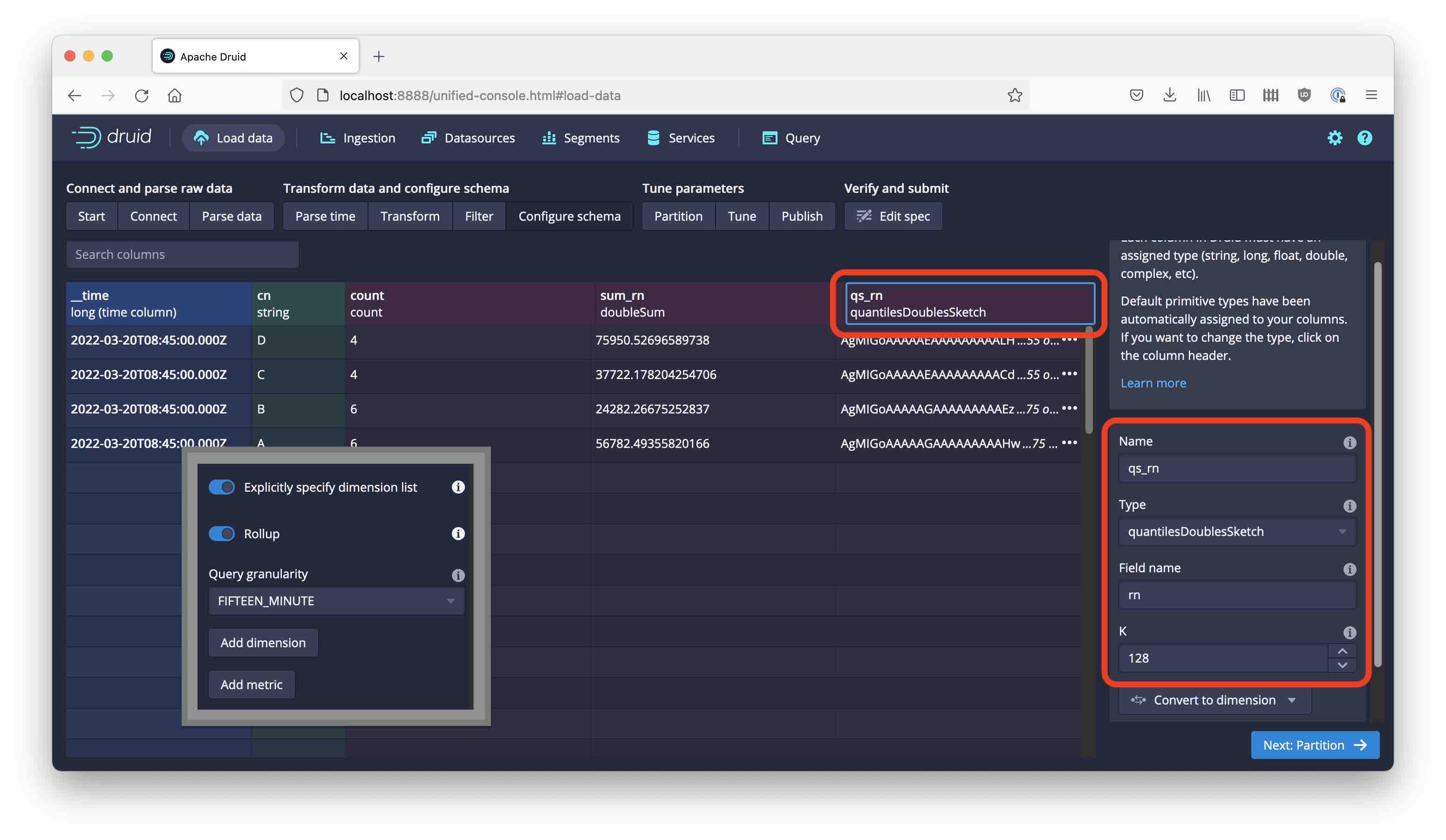Screen dimensions: 1446x840
Task: Open the Learn more link
Action: (x=1153, y=382)
